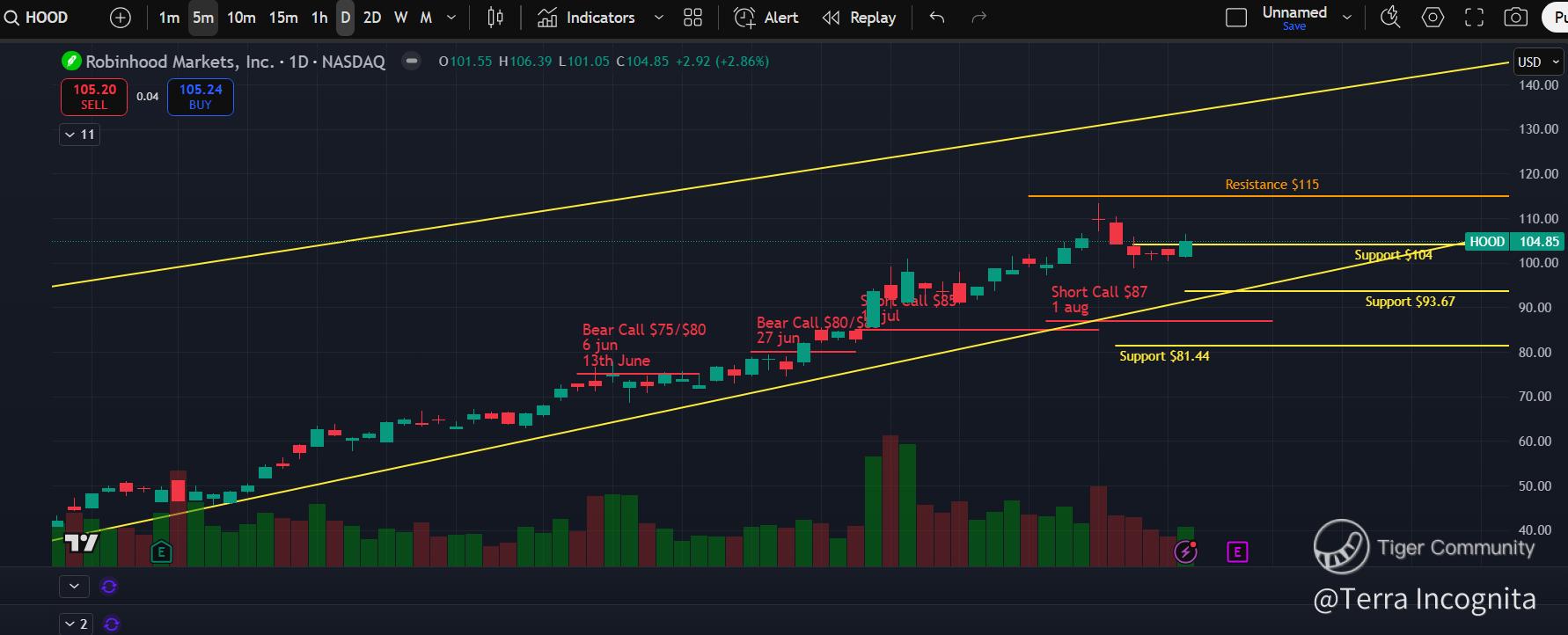The image size is (1568, 635).
Task: Collapse the lower pane chevron
Action: (74, 586)
